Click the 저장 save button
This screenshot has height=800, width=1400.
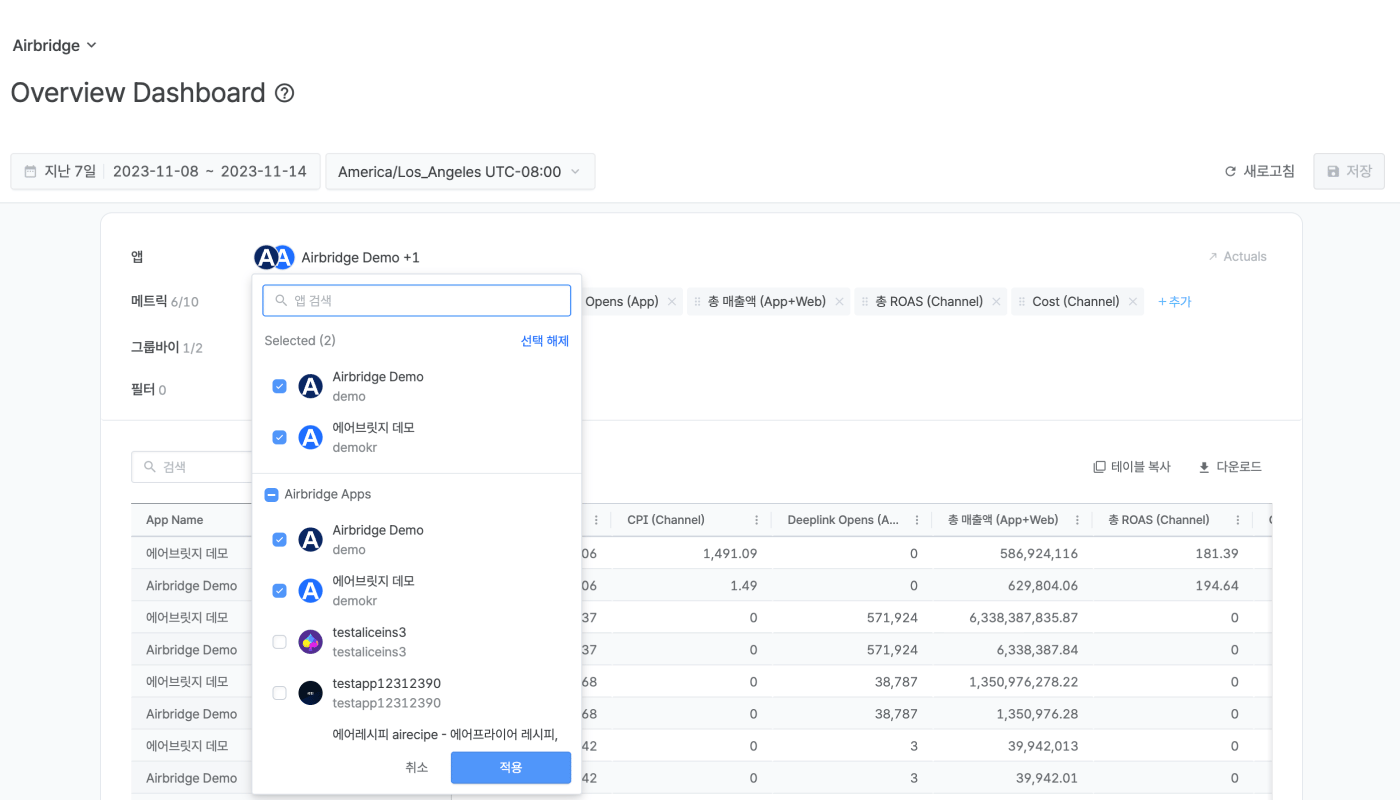point(1349,171)
